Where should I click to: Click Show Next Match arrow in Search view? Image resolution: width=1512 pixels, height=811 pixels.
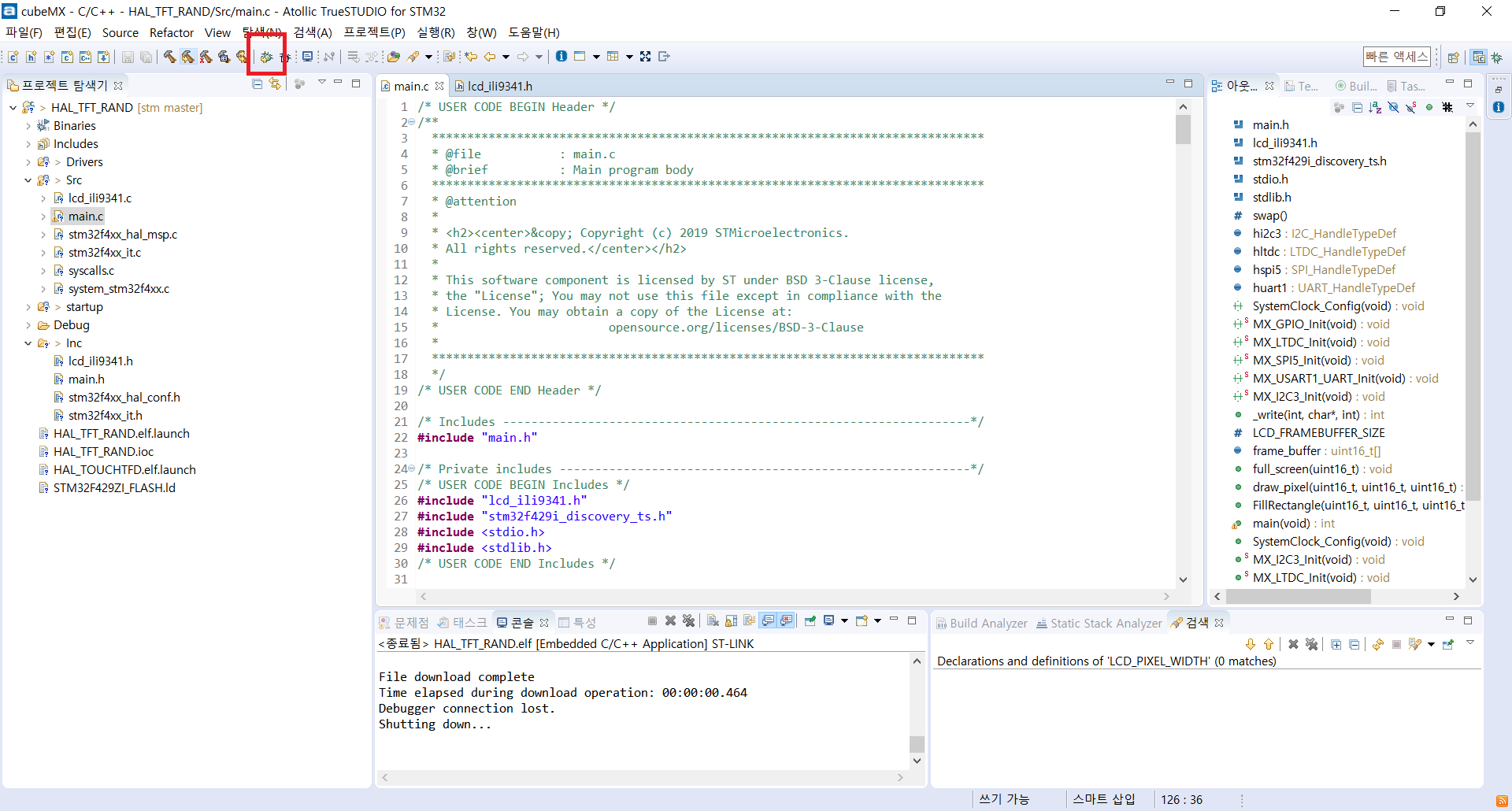coord(1251,644)
